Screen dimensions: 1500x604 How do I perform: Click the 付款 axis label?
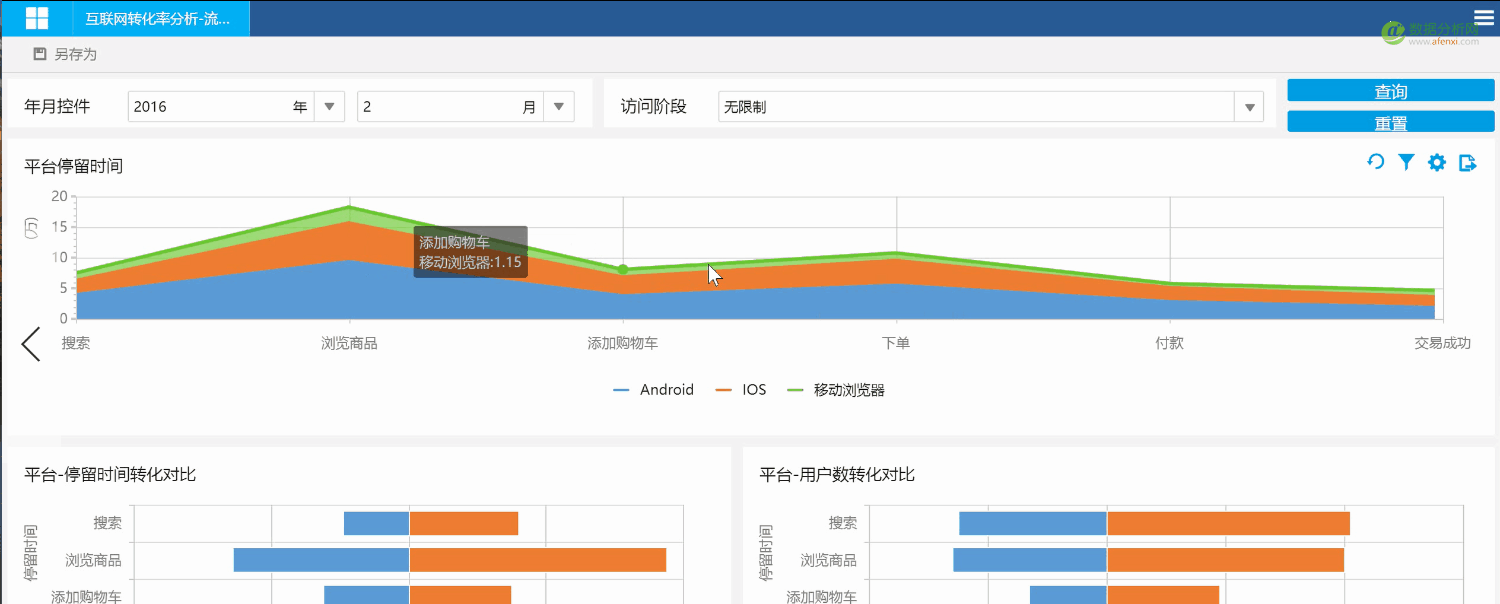tap(1170, 343)
